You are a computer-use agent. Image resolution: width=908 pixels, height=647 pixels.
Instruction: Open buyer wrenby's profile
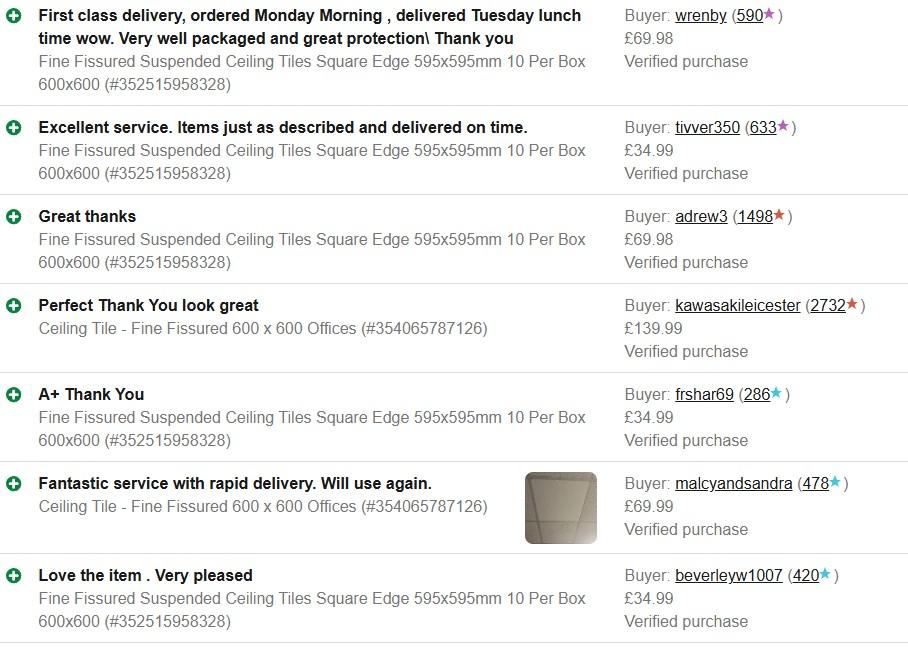tap(700, 16)
